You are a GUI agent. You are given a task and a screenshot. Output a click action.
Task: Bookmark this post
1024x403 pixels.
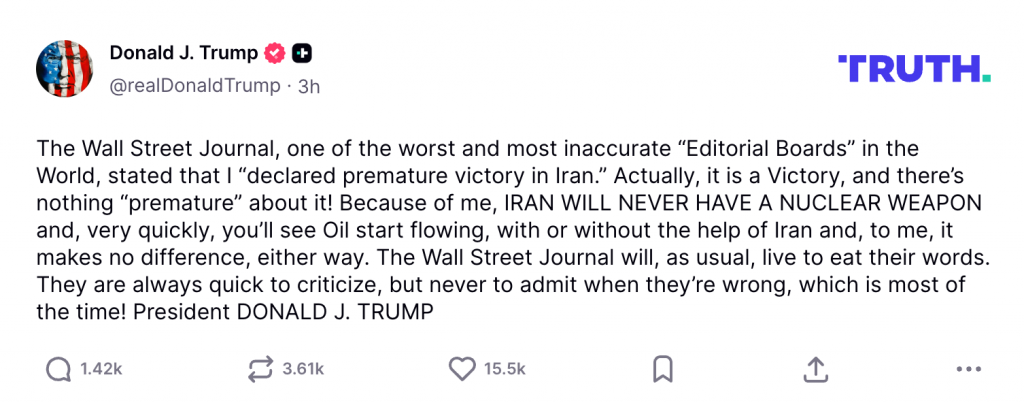(662, 369)
